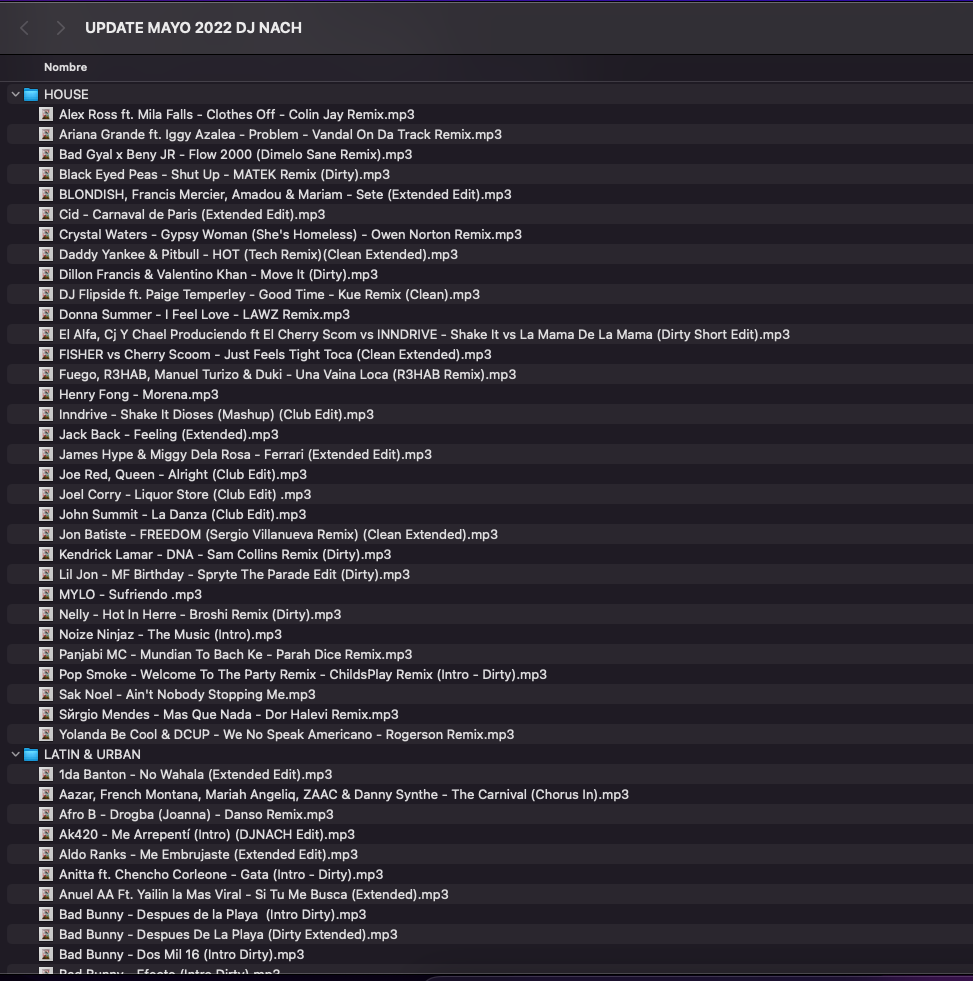The image size is (973, 981).
Task: Click mp3 icon for Inndrive Shake It Dioses
Action: (x=46, y=415)
